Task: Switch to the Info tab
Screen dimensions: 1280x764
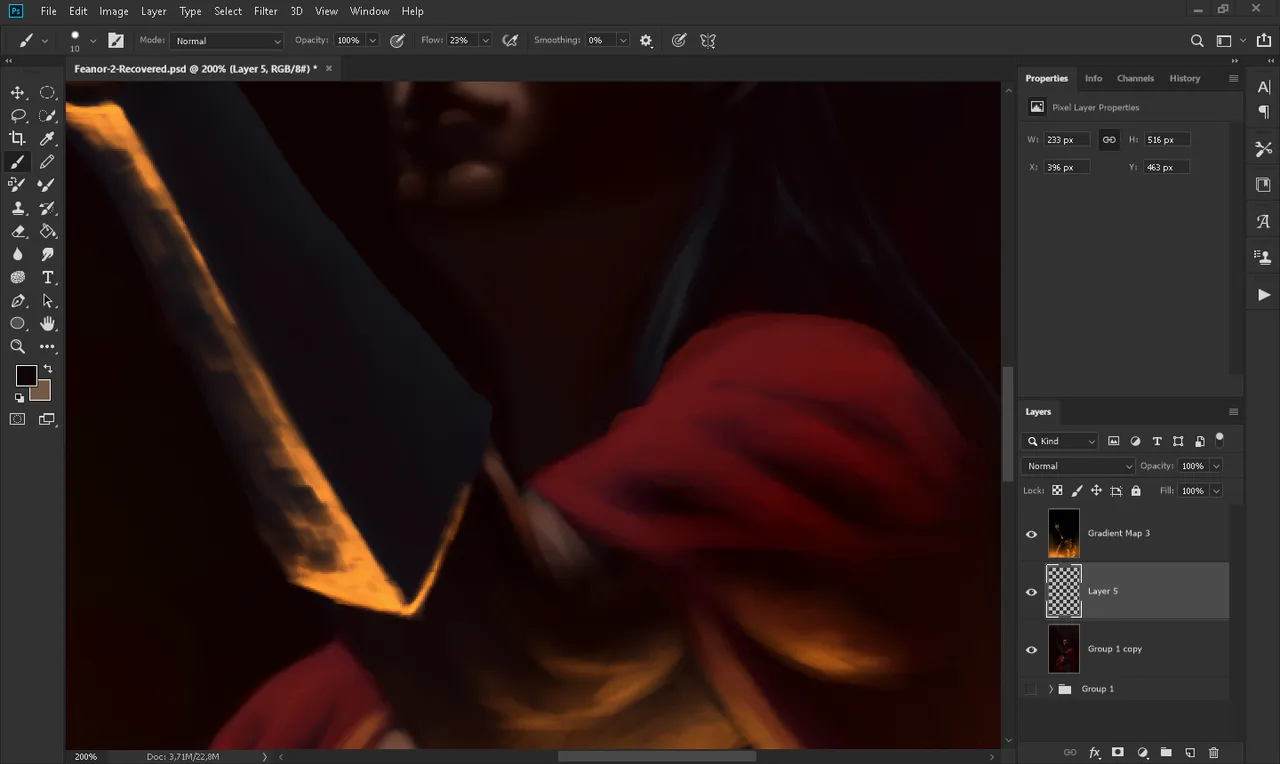Action: [x=1094, y=78]
